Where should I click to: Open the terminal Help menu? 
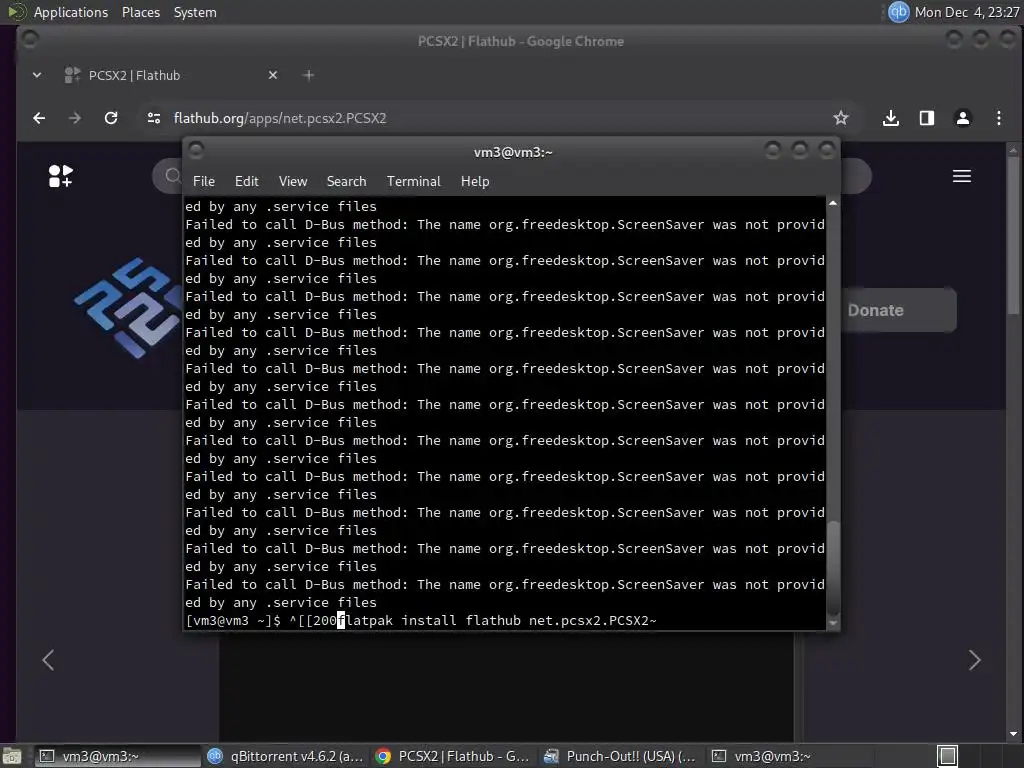(475, 182)
